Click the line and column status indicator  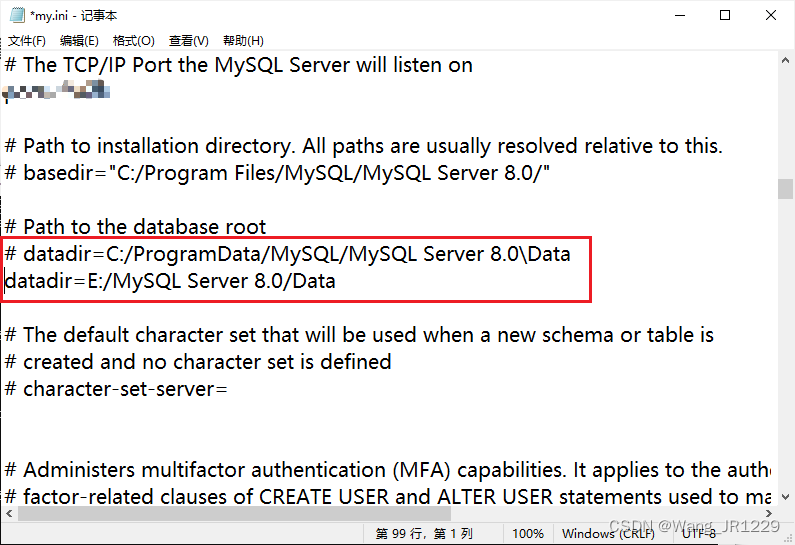(424, 534)
